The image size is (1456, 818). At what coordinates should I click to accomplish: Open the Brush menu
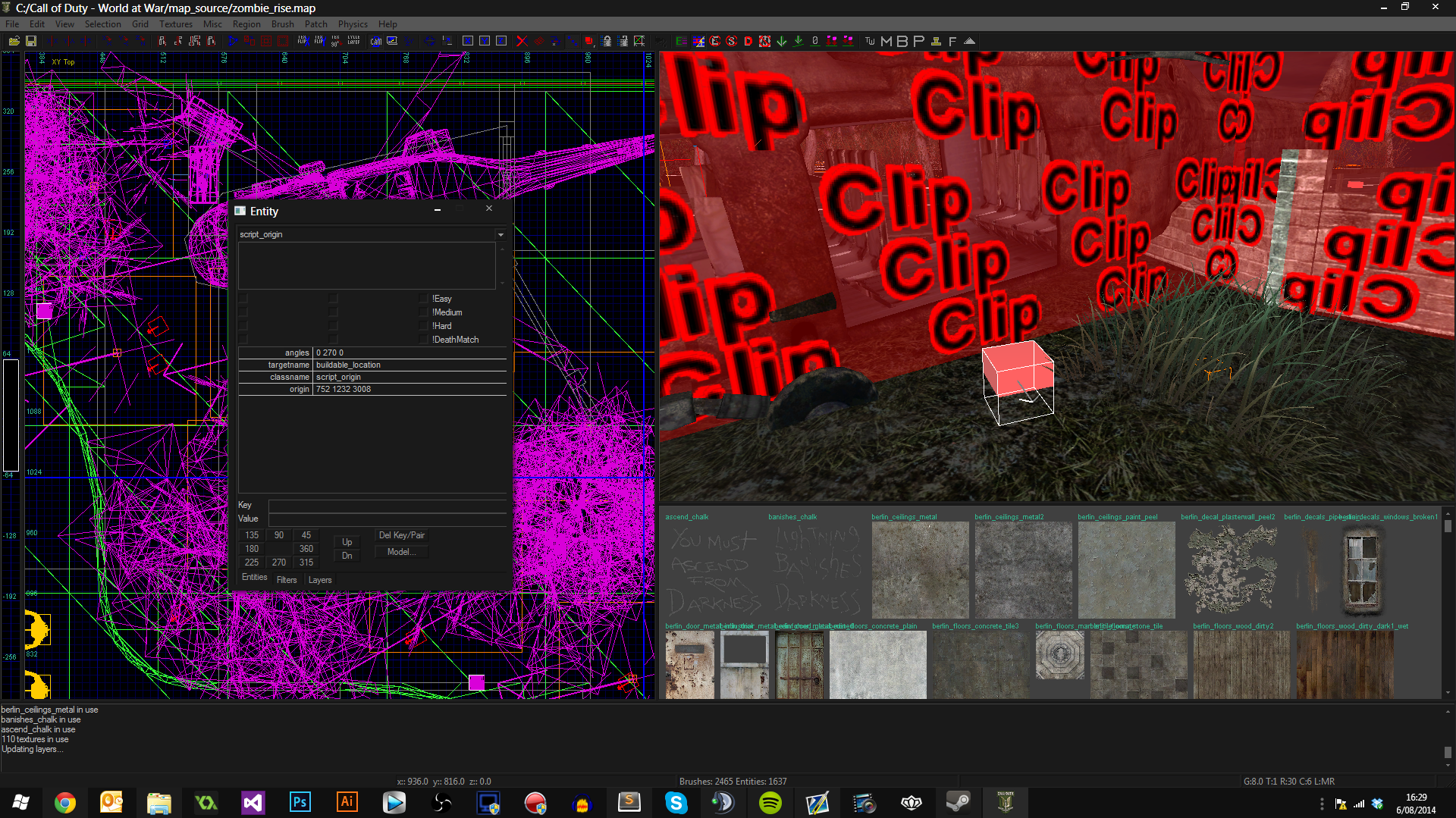pyautogui.click(x=282, y=24)
